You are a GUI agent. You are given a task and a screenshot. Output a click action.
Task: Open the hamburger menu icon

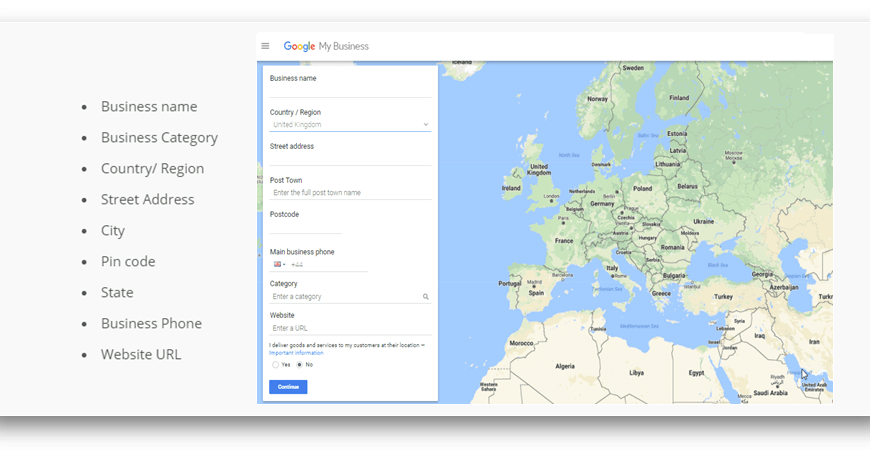point(265,46)
